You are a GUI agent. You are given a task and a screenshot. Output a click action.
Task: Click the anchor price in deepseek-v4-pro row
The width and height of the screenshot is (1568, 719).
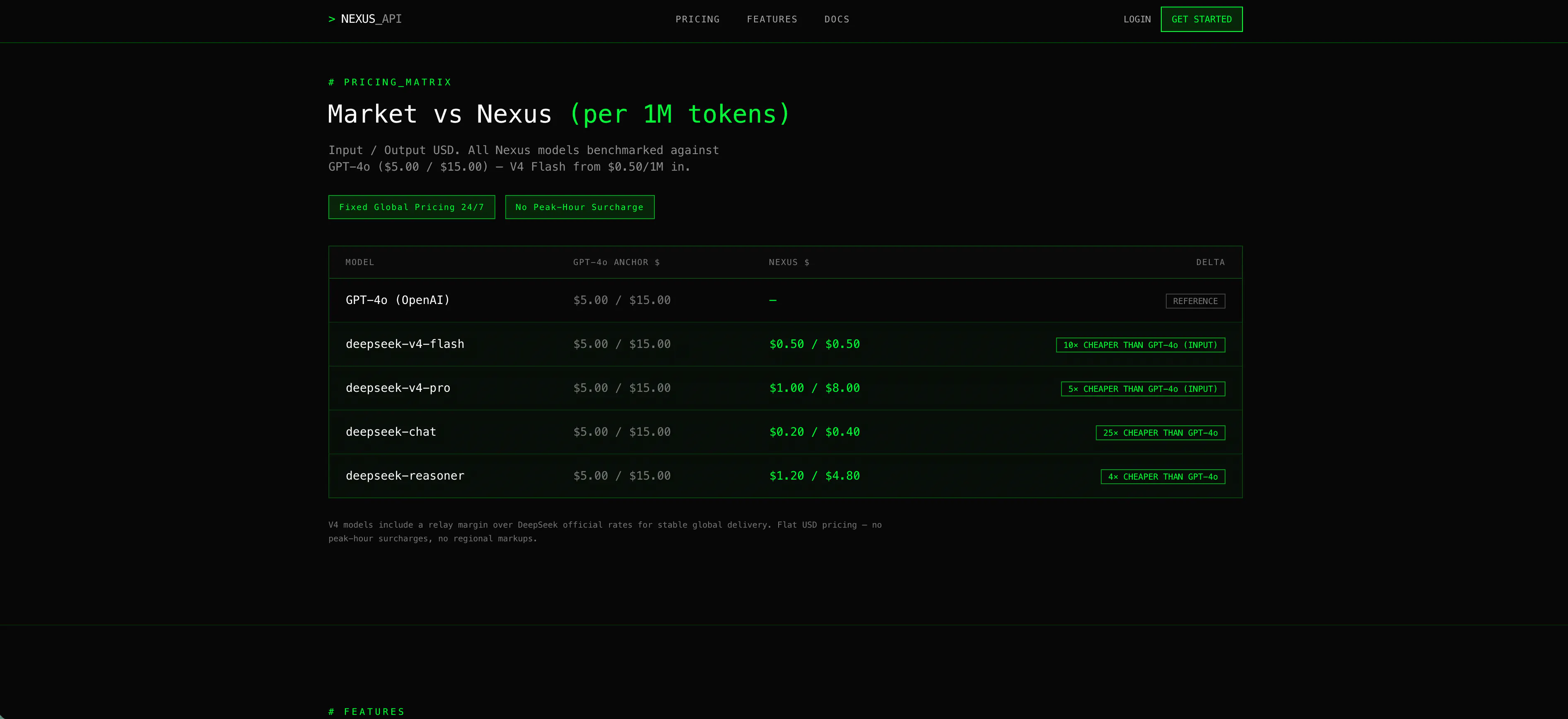pyautogui.click(x=622, y=388)
